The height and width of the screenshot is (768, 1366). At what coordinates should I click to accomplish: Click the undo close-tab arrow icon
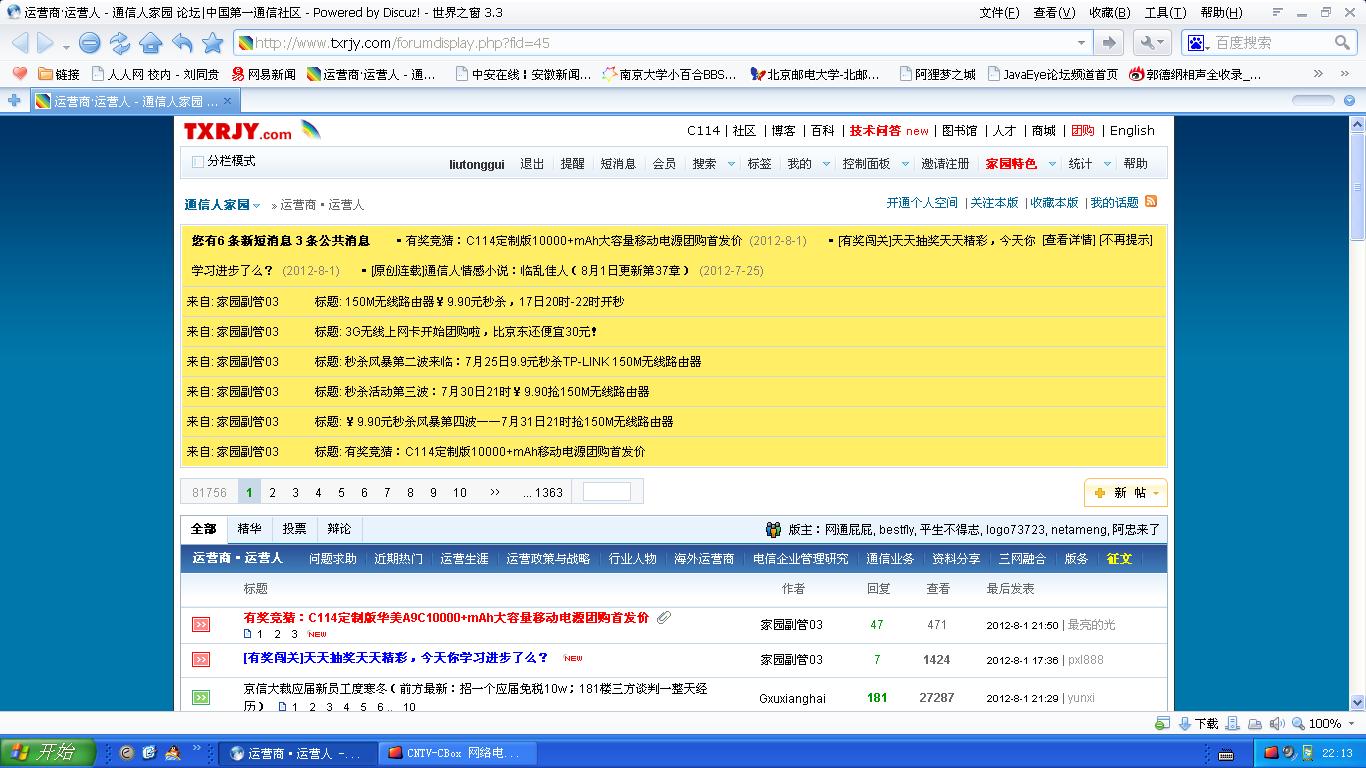tap(182, 43)
